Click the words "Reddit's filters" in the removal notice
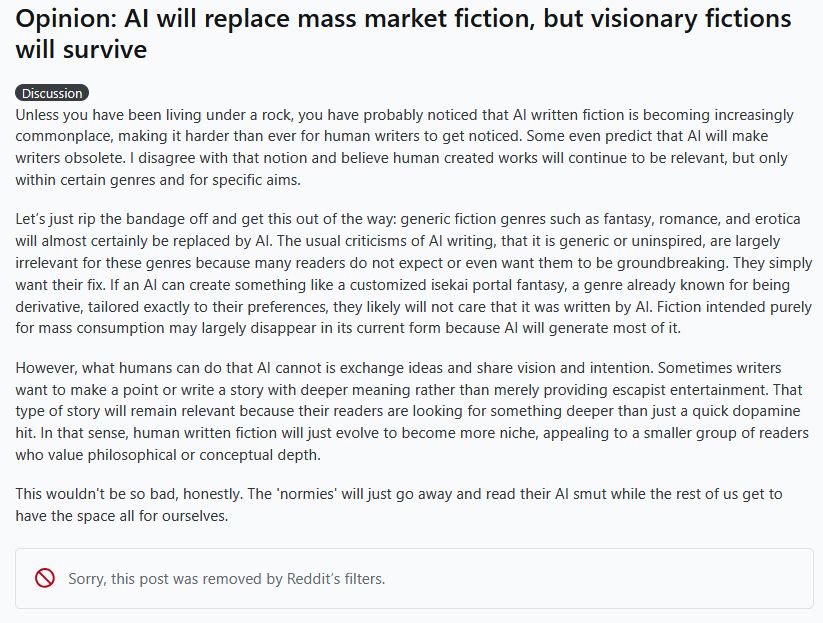Screen dimensions: 823x623 pos(333,579)
